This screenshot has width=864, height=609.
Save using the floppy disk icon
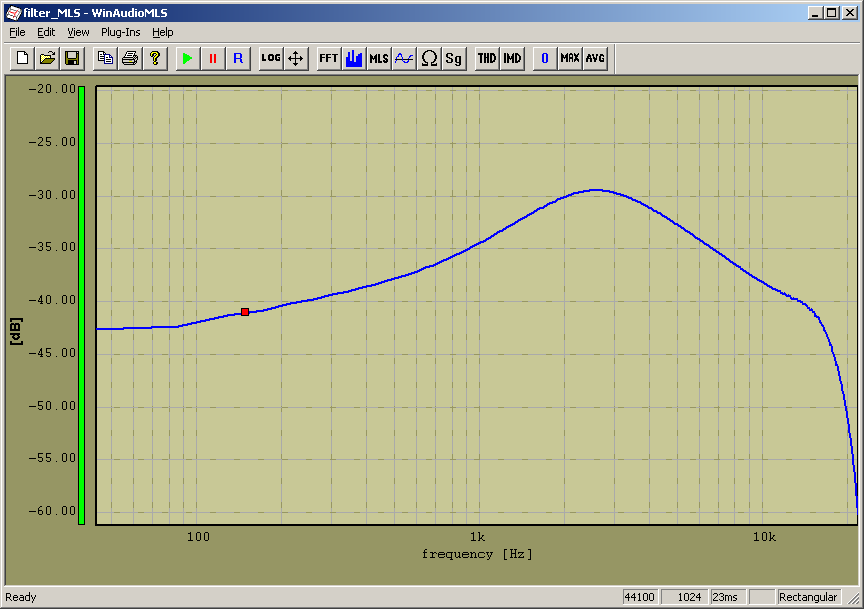coord(71,58)
